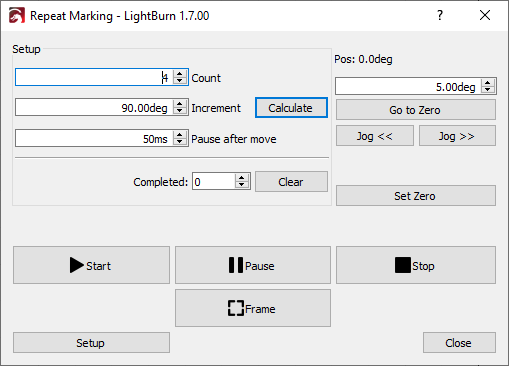Decrease Pause after move with down arrow
This screenshot has width=509, height=366.
[x=180, y=142]
